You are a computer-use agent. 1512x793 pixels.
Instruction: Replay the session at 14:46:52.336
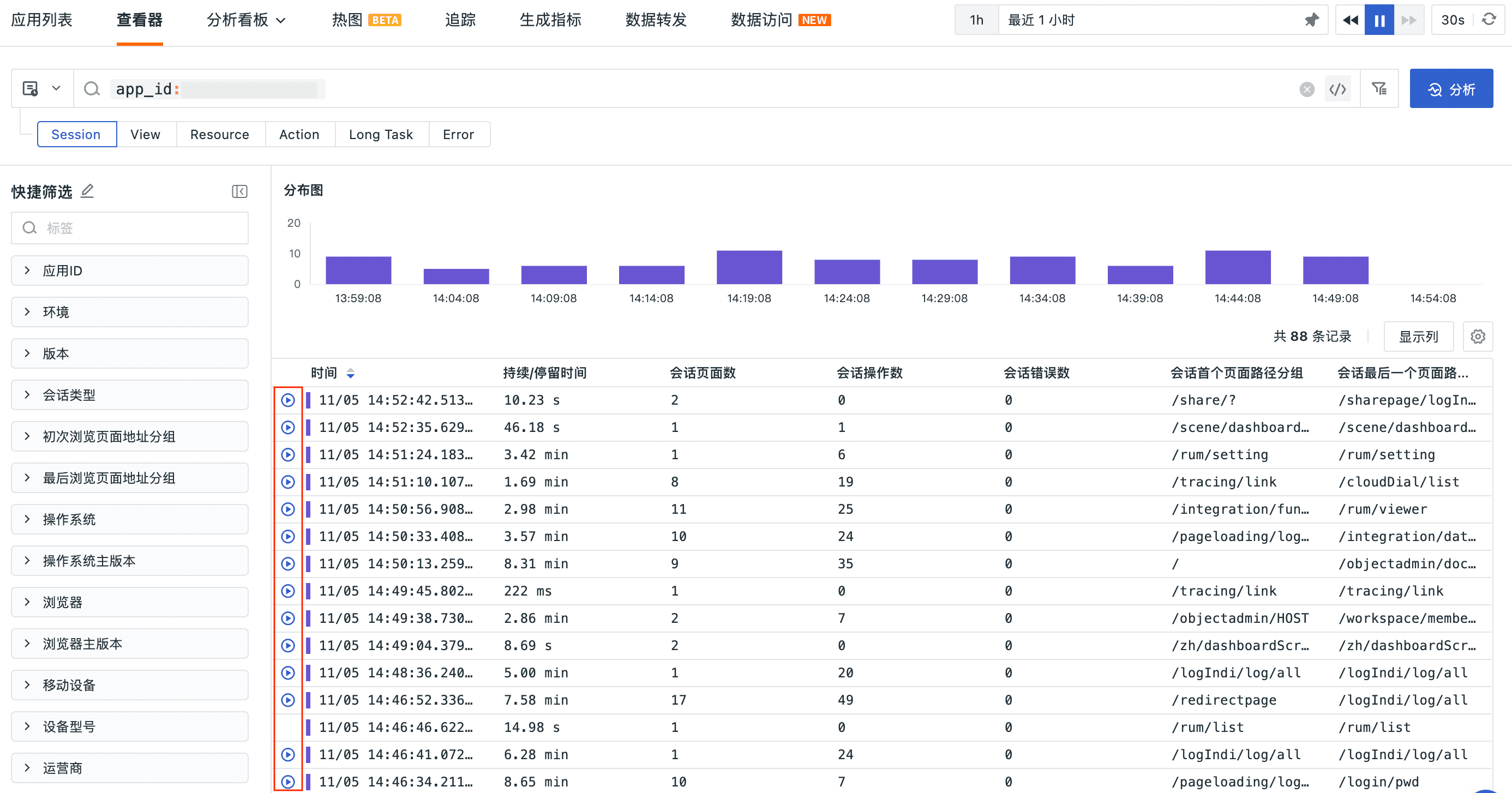(287, 700)
